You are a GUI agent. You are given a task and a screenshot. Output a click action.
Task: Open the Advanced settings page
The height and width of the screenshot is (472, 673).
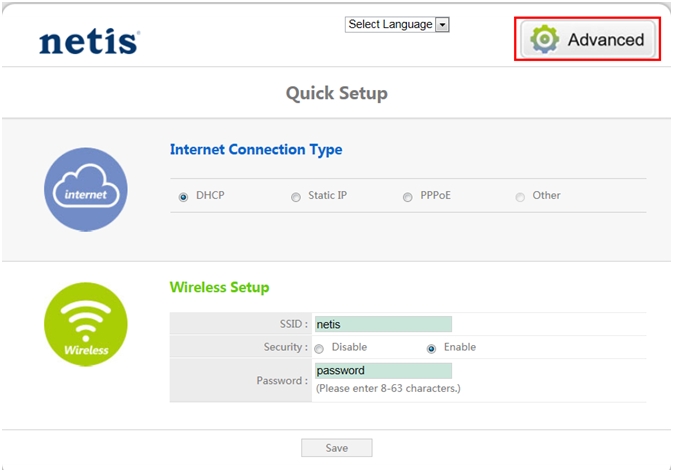pos(588,40)
